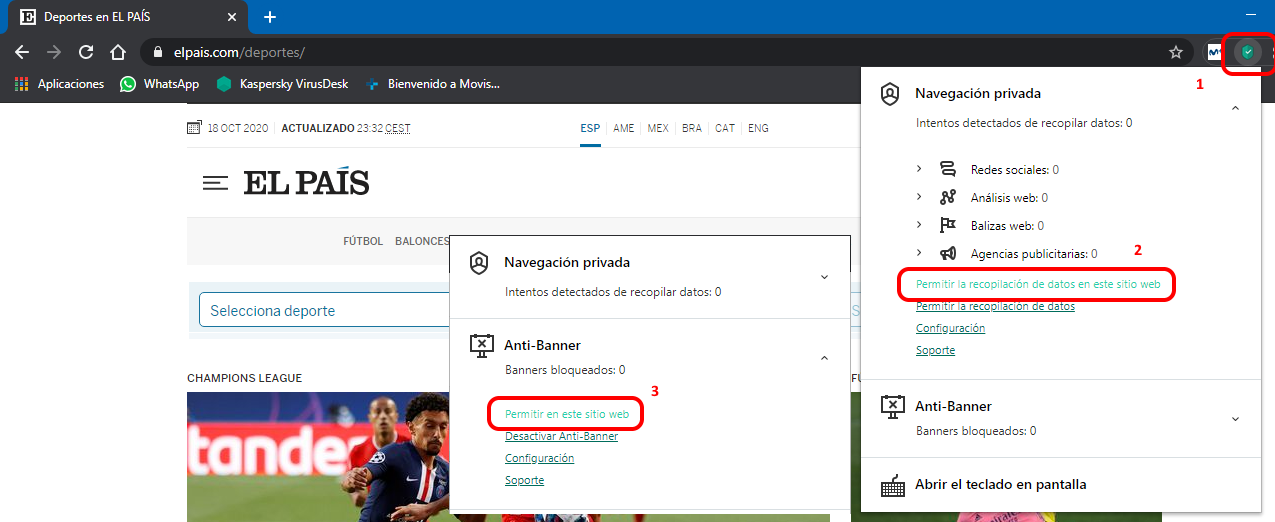
Task: Collapse Anti-Banner in the middle popup
Action: tap(824, 356)
